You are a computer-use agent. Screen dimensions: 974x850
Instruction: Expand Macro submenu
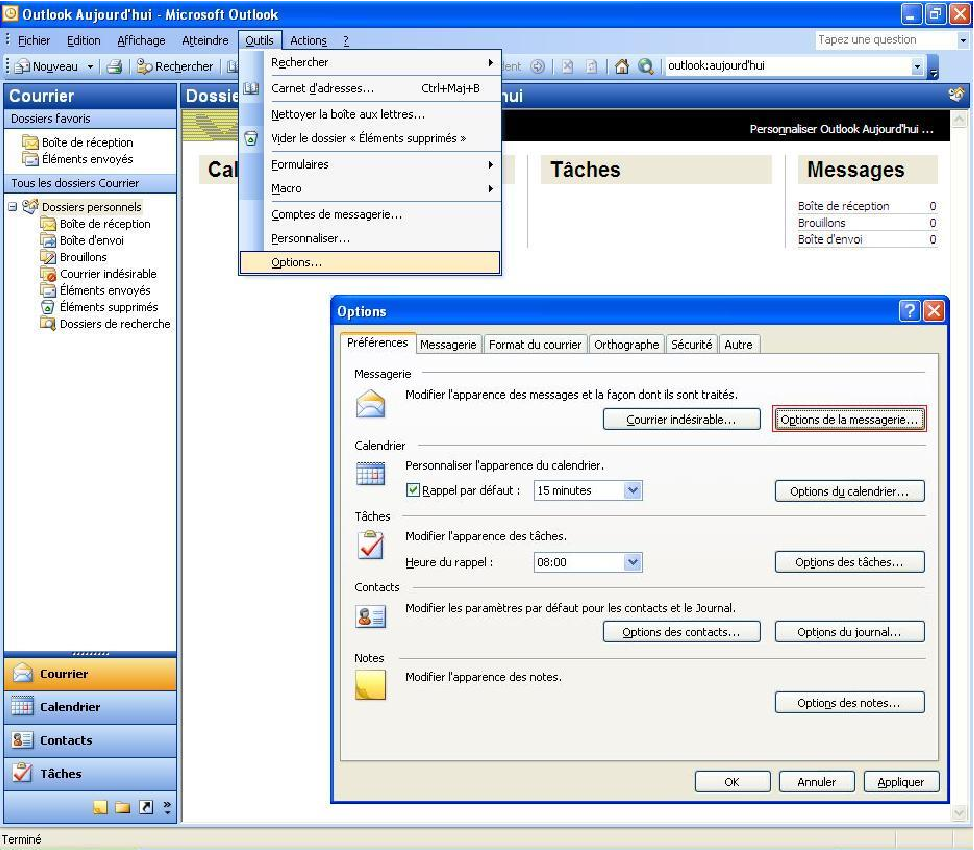(490, 188)
